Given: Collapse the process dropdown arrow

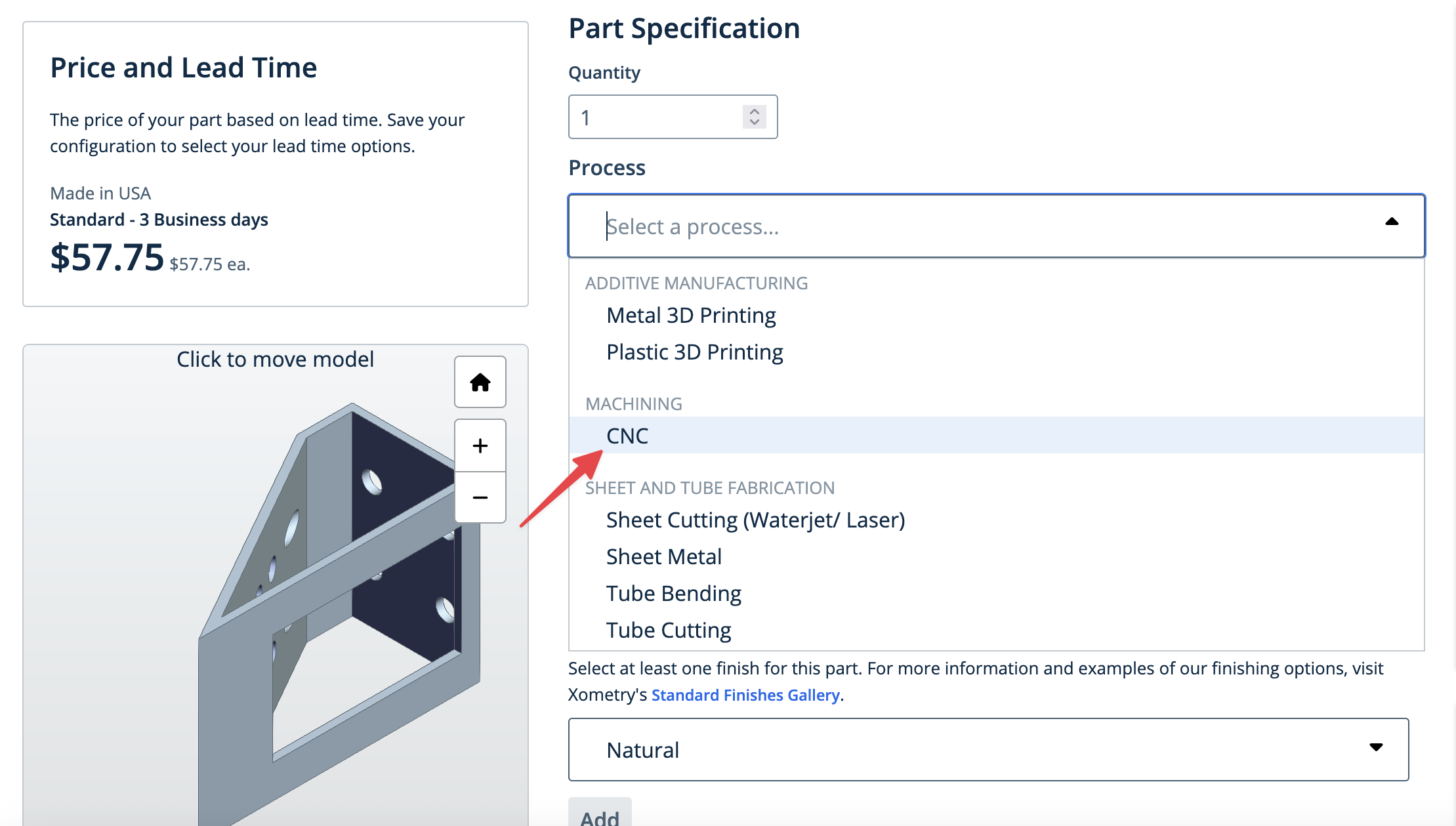Looking at the screenshot, I should [x=1392, y=222].
